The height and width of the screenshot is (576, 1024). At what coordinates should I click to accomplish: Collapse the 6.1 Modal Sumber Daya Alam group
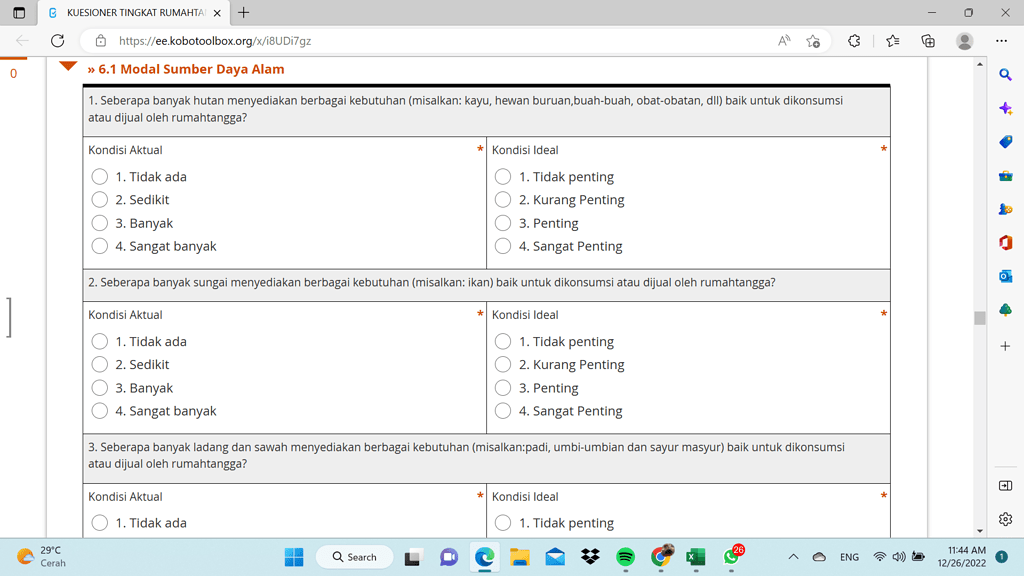68,67
